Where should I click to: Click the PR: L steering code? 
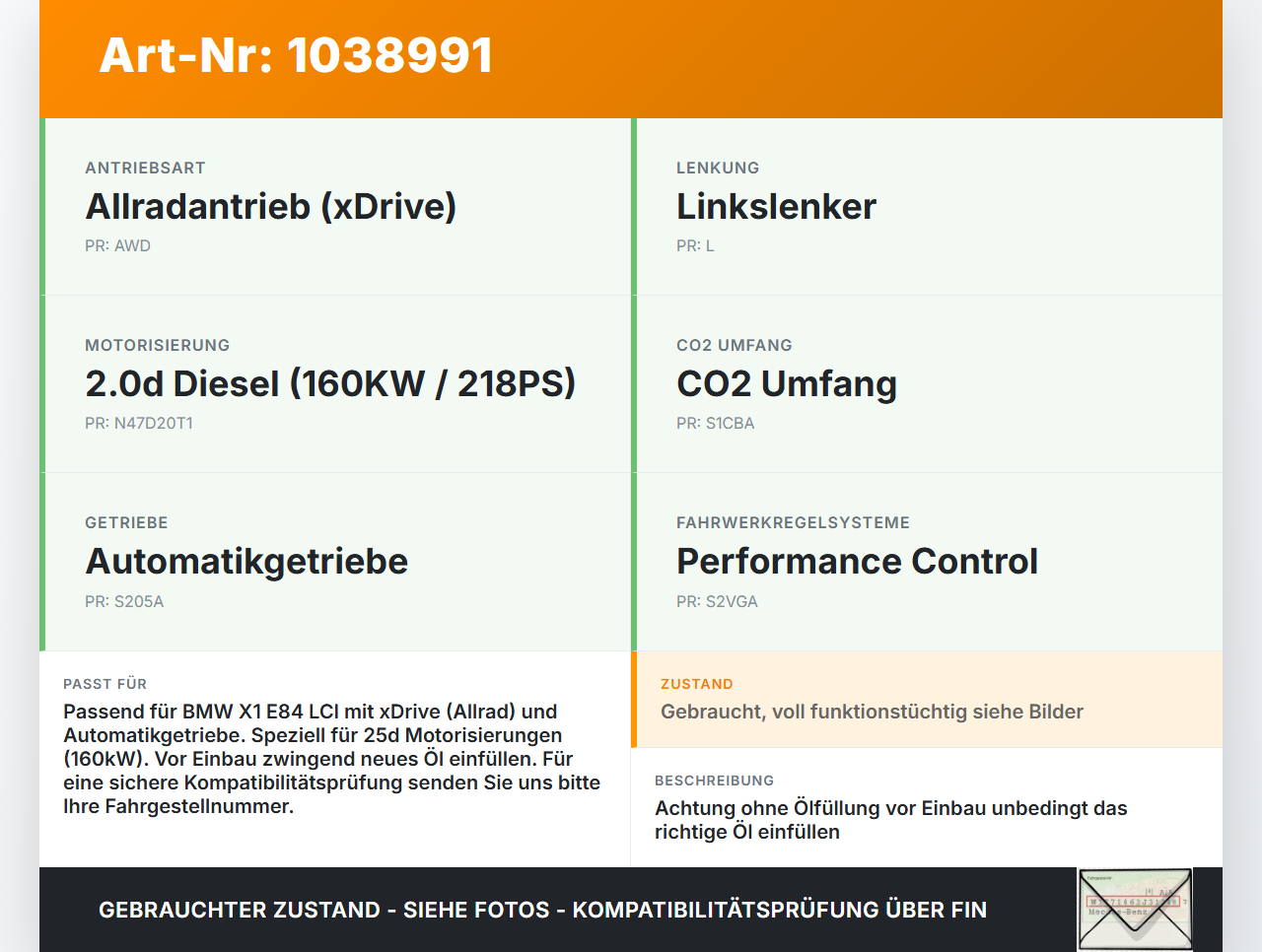(695, 245)
